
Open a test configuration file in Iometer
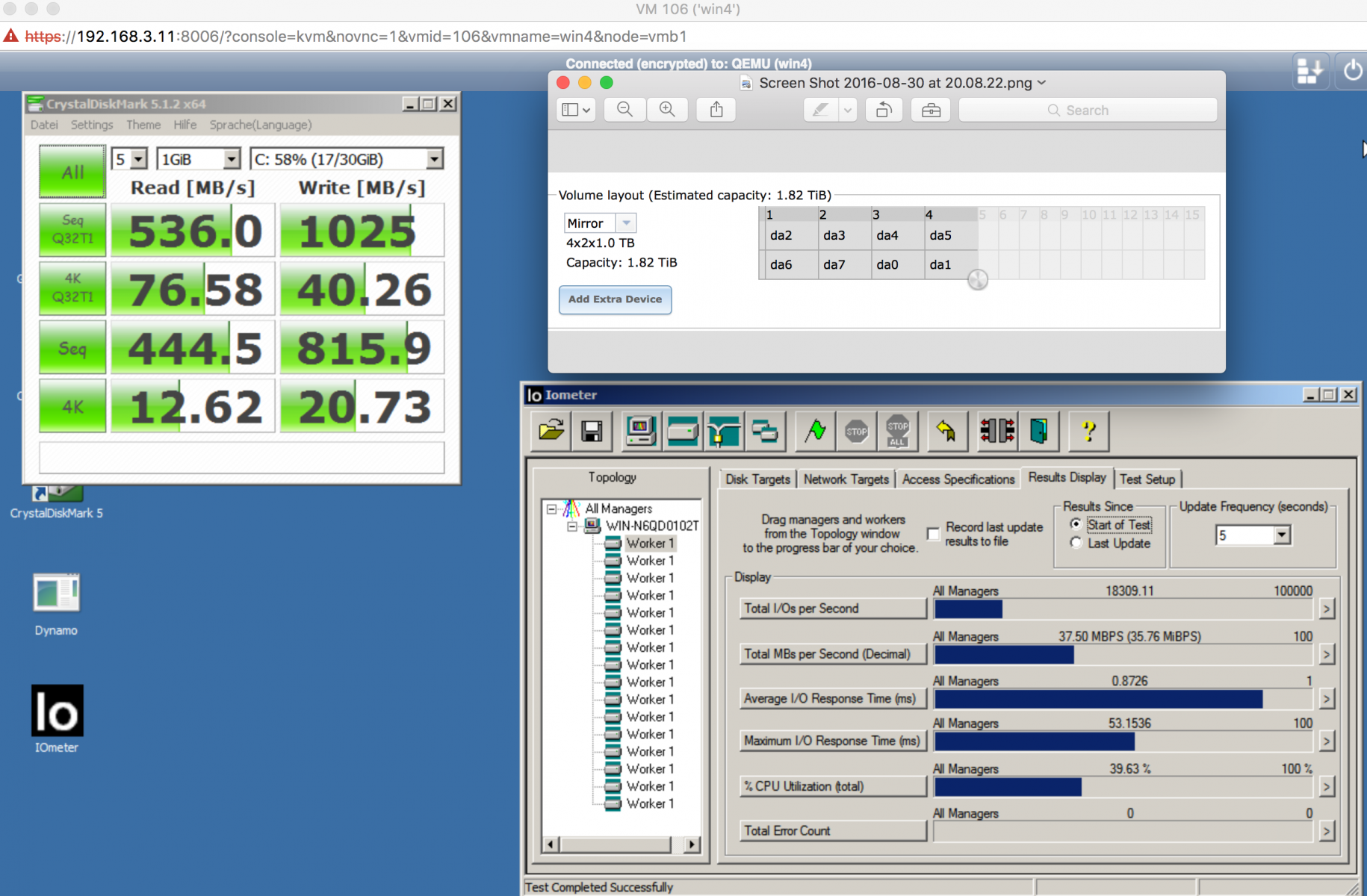pyautogui.click(x=551, y=431)
